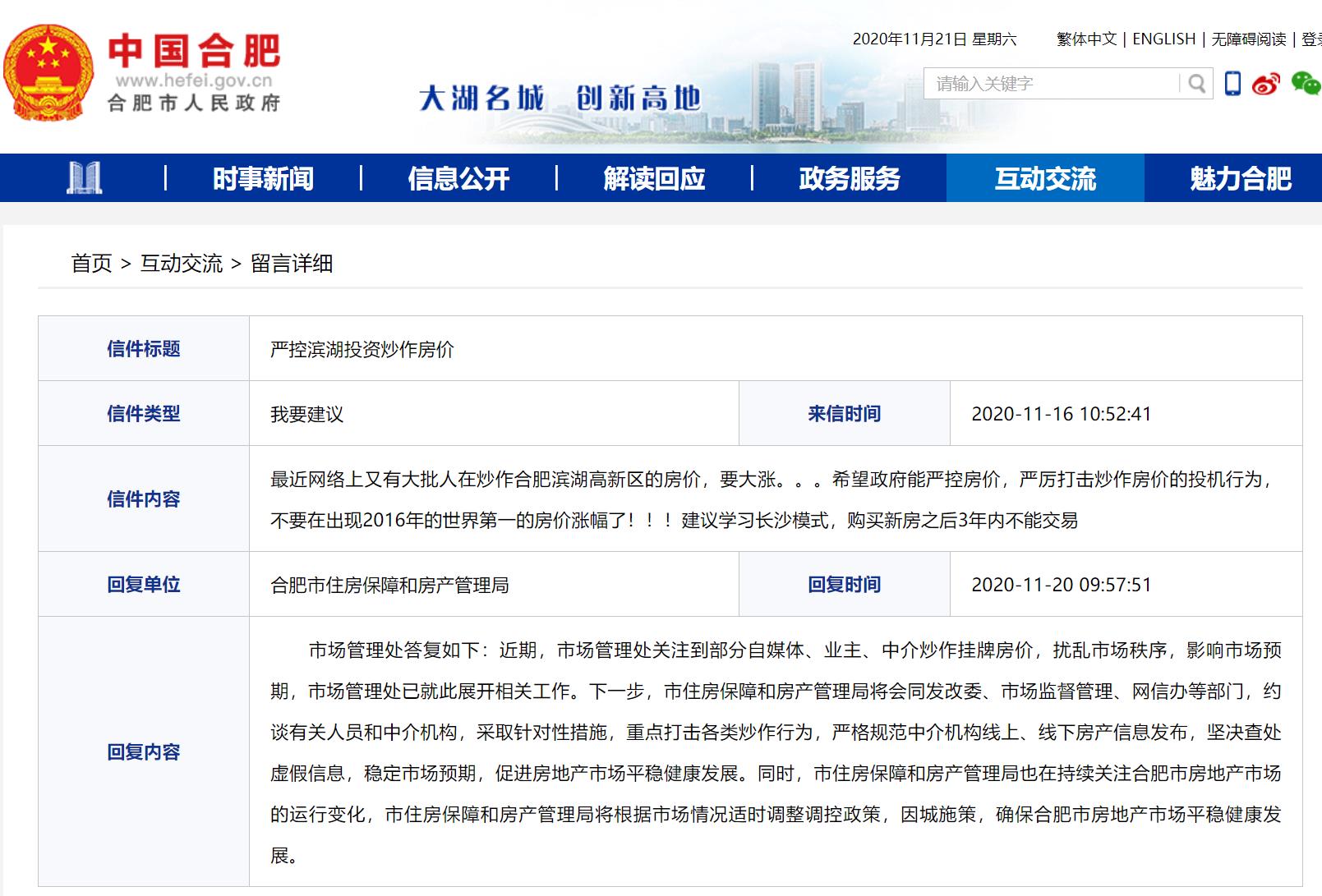Switch language to ENGLISH
1322x896 pixels.
point(1163,39)
